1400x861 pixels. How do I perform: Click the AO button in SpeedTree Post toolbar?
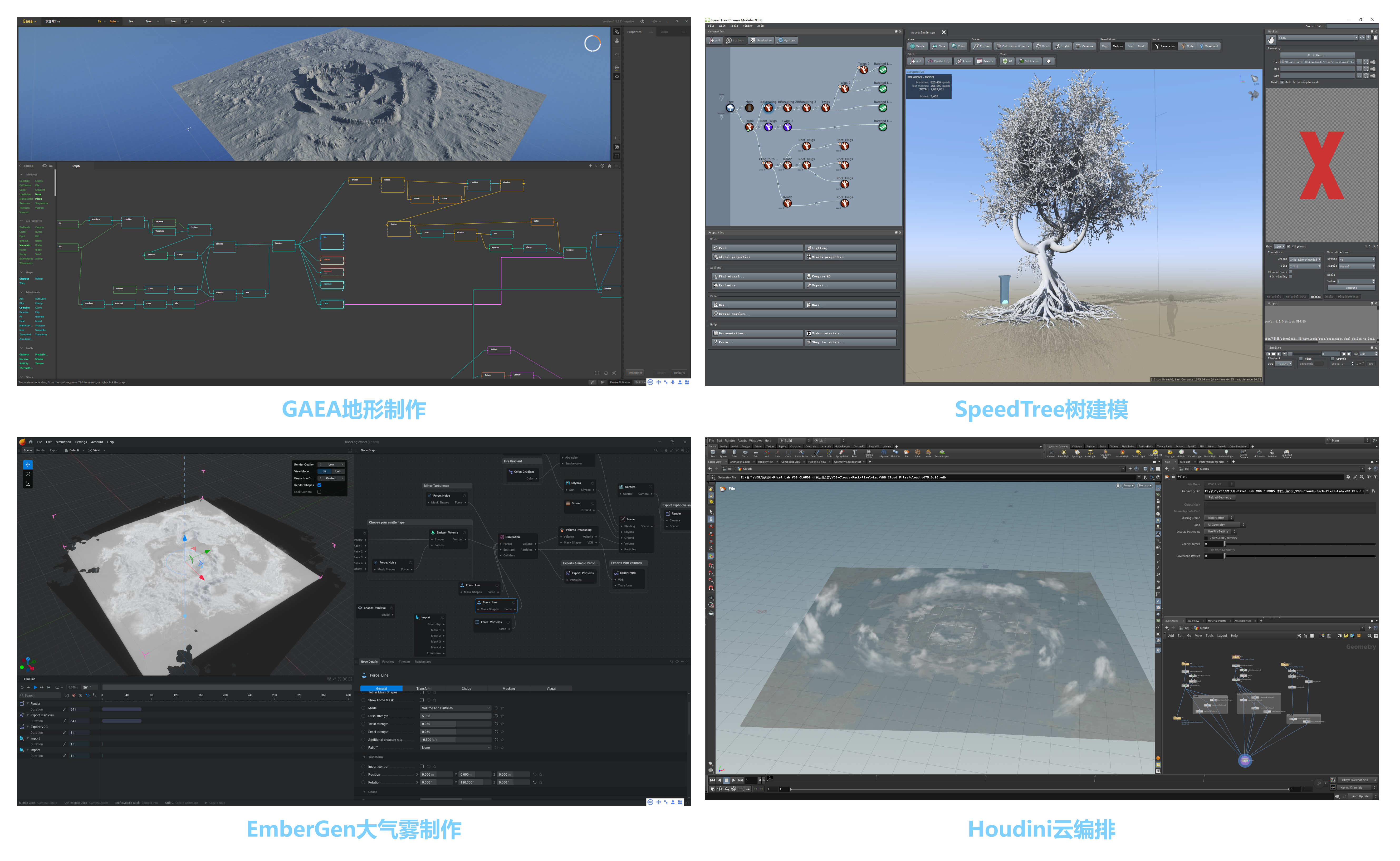click(1007, 61)
